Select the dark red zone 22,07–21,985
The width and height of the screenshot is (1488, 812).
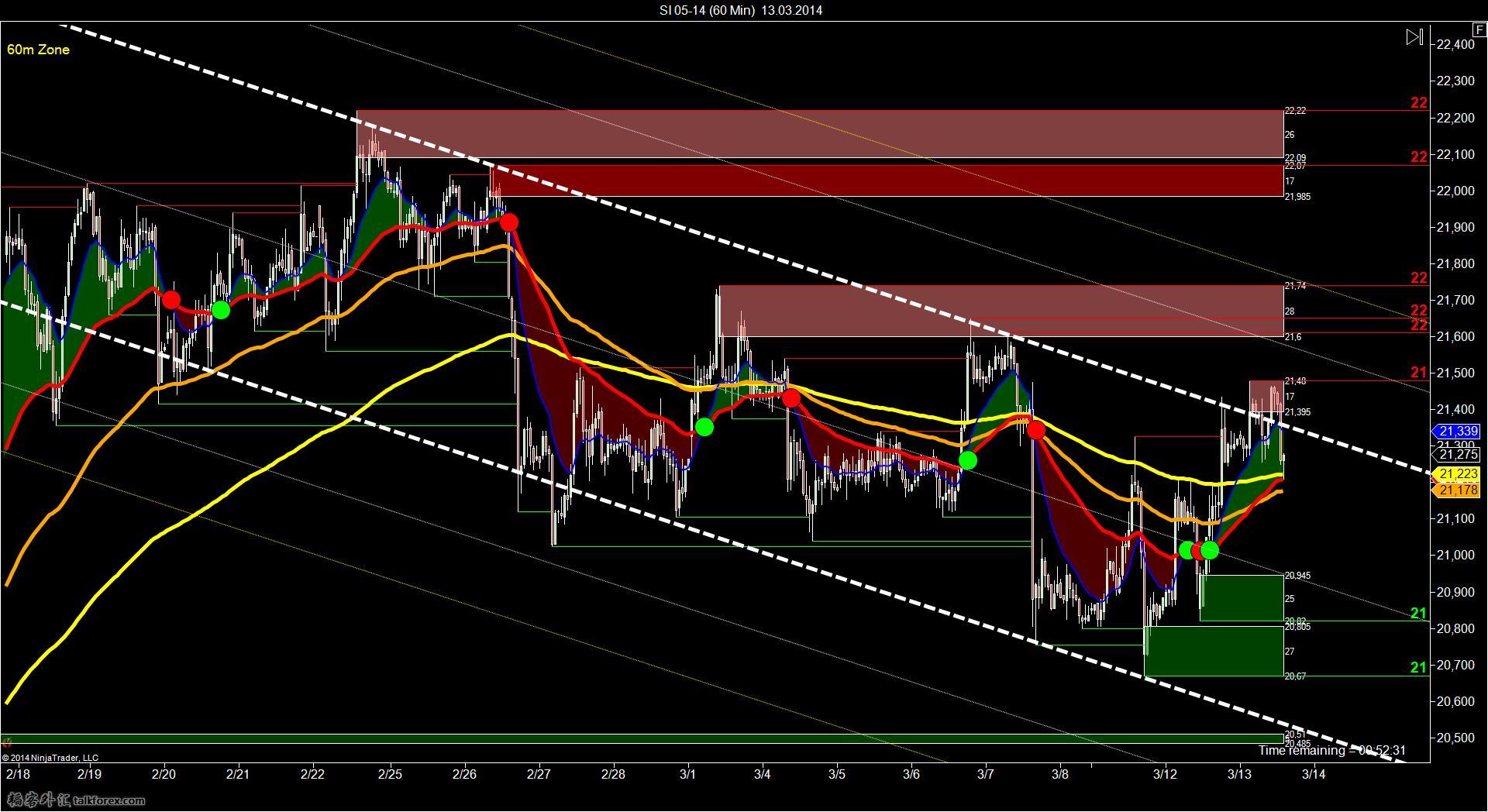pos(887,181)
